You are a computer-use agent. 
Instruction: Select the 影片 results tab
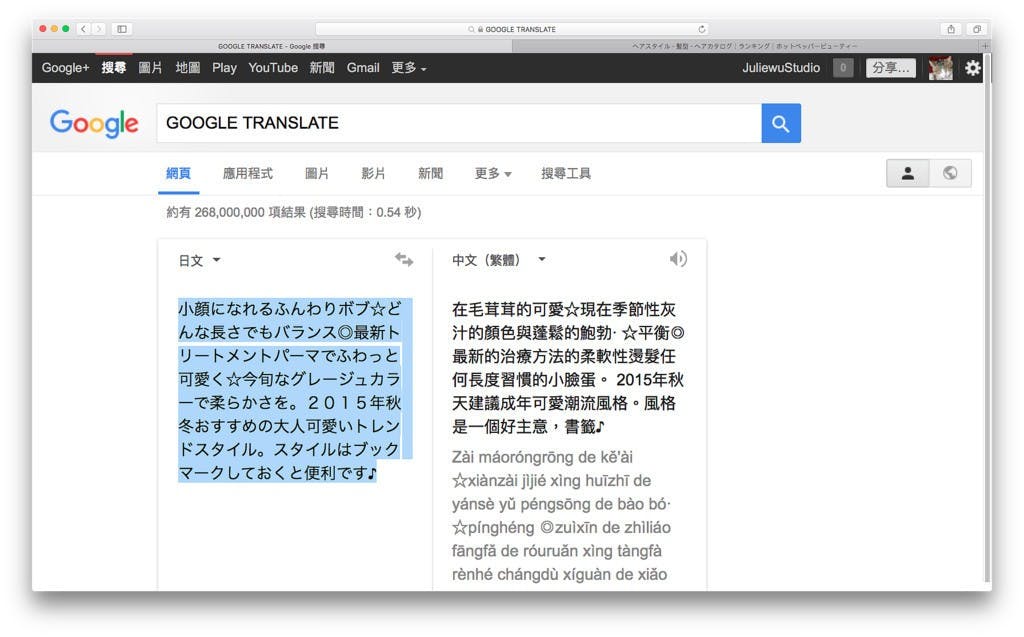[x=374, y=173]
